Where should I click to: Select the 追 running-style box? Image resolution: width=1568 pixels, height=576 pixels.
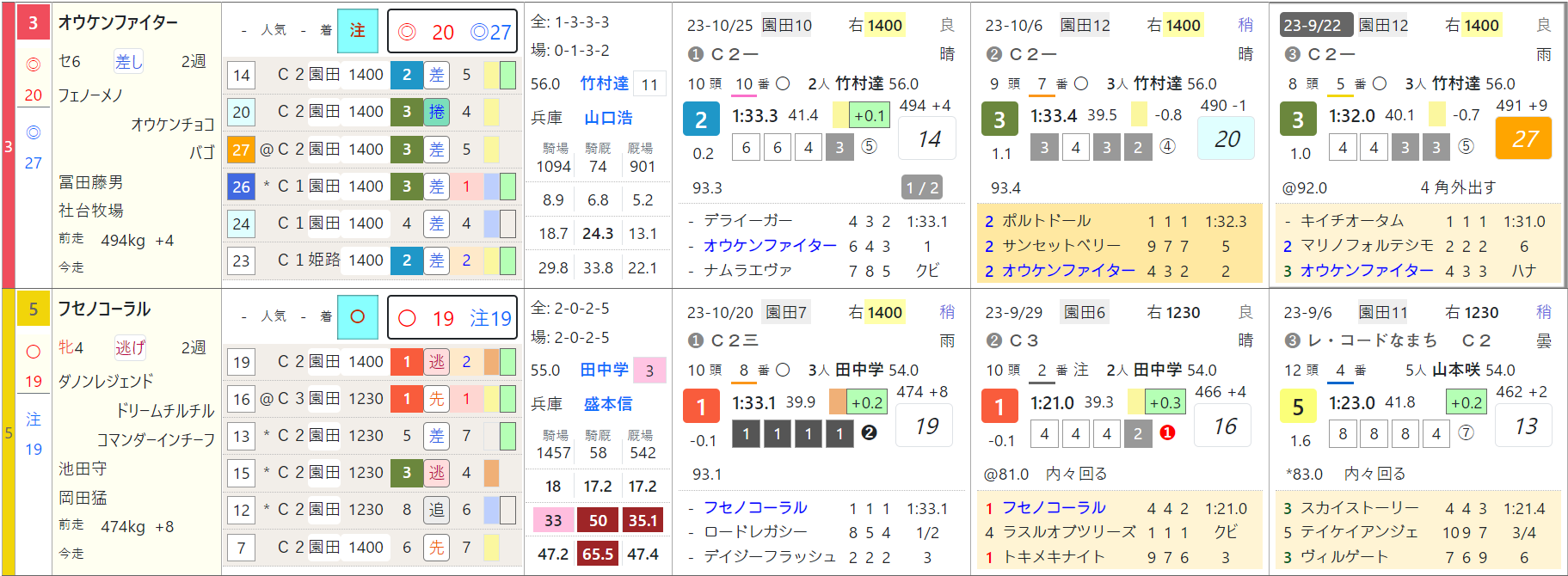(437, 510)
